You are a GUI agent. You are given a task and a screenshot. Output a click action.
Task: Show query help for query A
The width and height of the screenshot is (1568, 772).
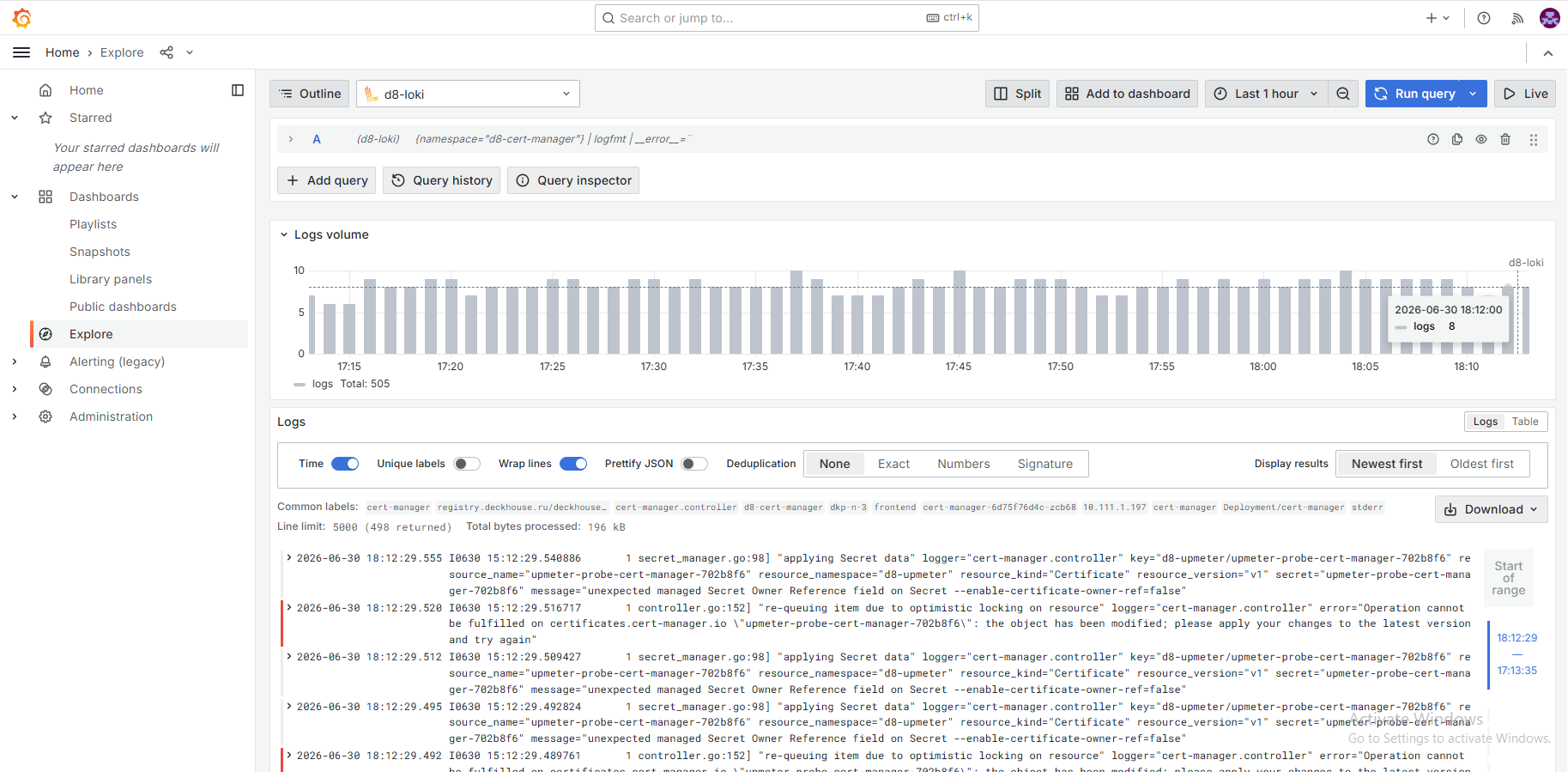click(1433, 139)
